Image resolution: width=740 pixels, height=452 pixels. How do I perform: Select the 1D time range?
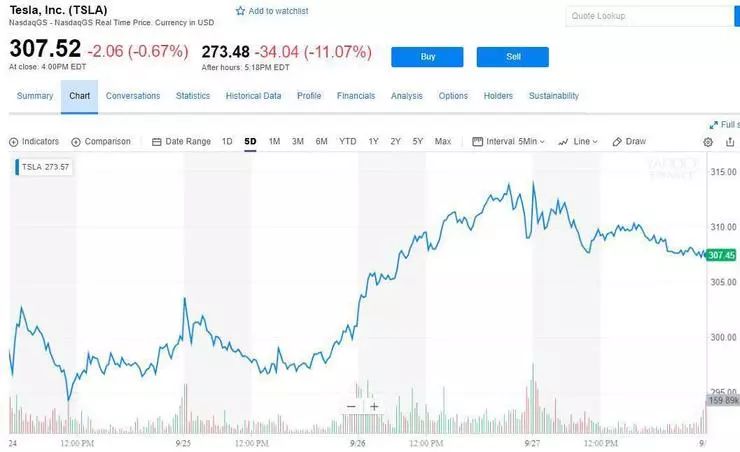pyautogui.click(x=227, y=142)
